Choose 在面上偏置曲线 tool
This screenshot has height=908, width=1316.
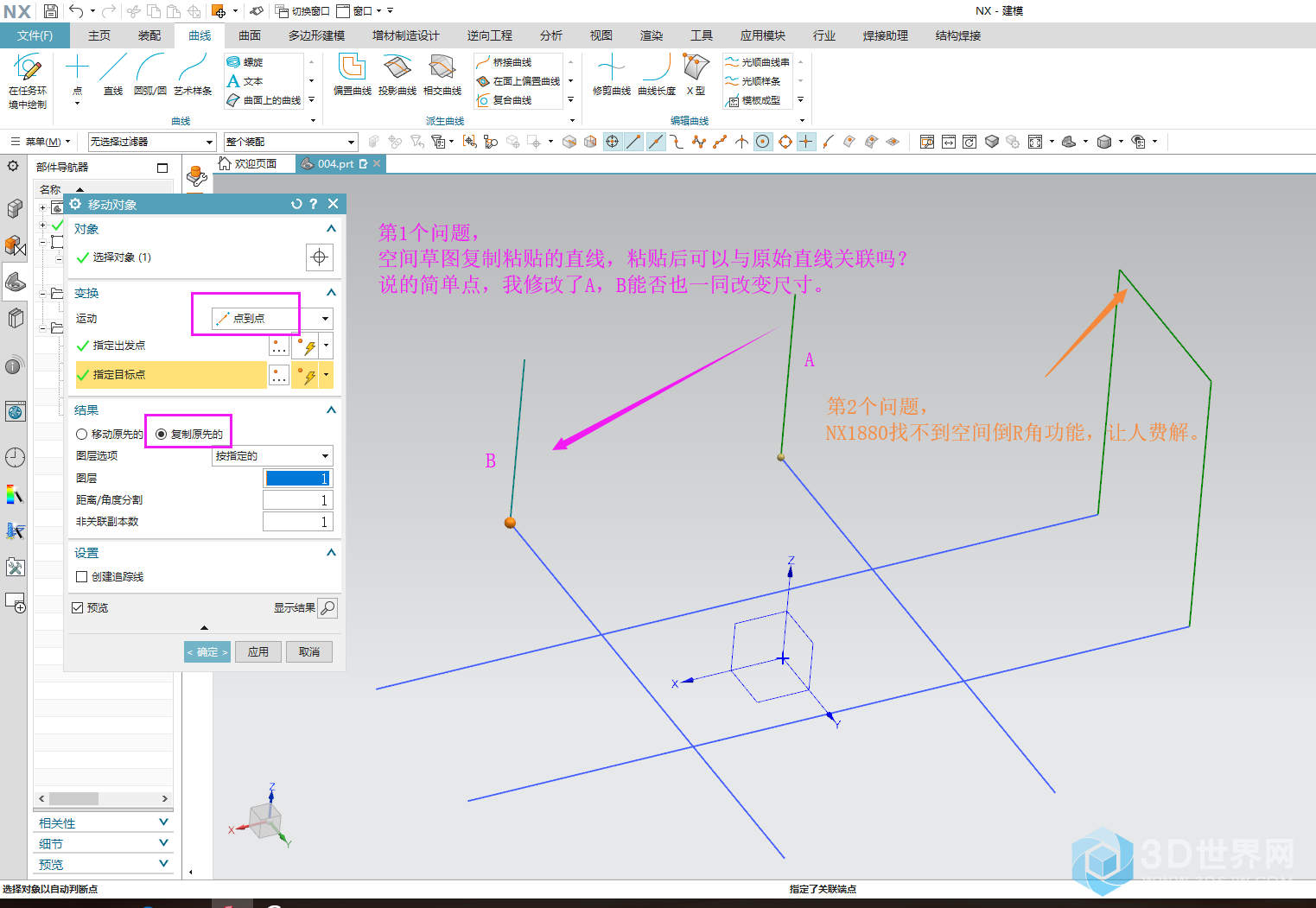pyautogui.click(x=518, y=81)
